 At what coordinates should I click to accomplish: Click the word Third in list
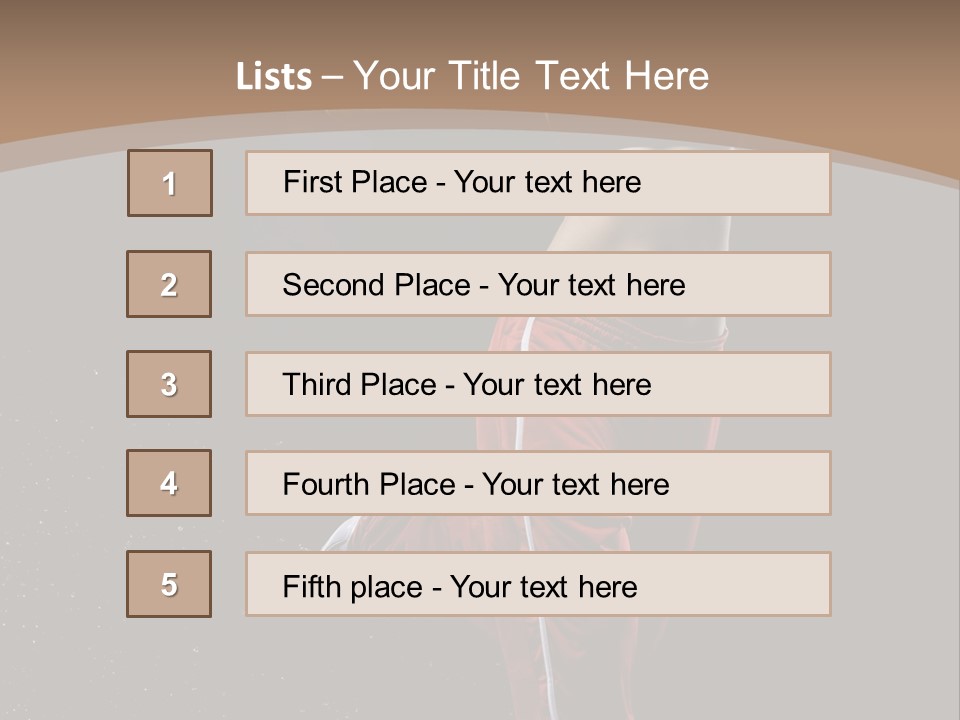[316, 384]
